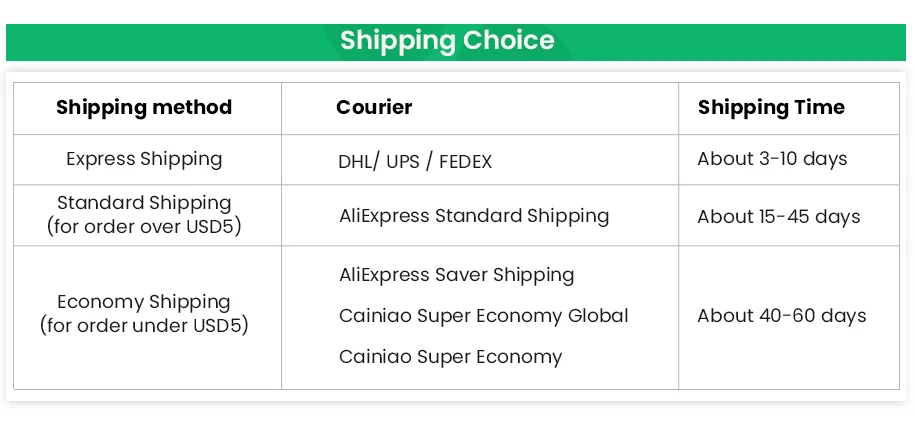915x425 pixels.
Task: Click the word Global in courier list
Action: (x=598, y=316)
